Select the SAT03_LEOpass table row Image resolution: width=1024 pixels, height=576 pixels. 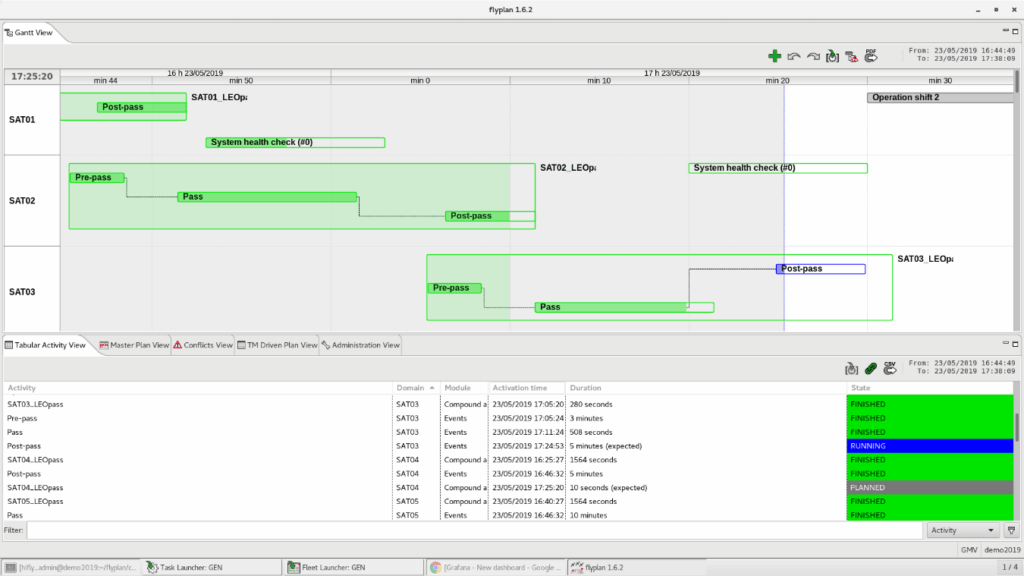508,404
